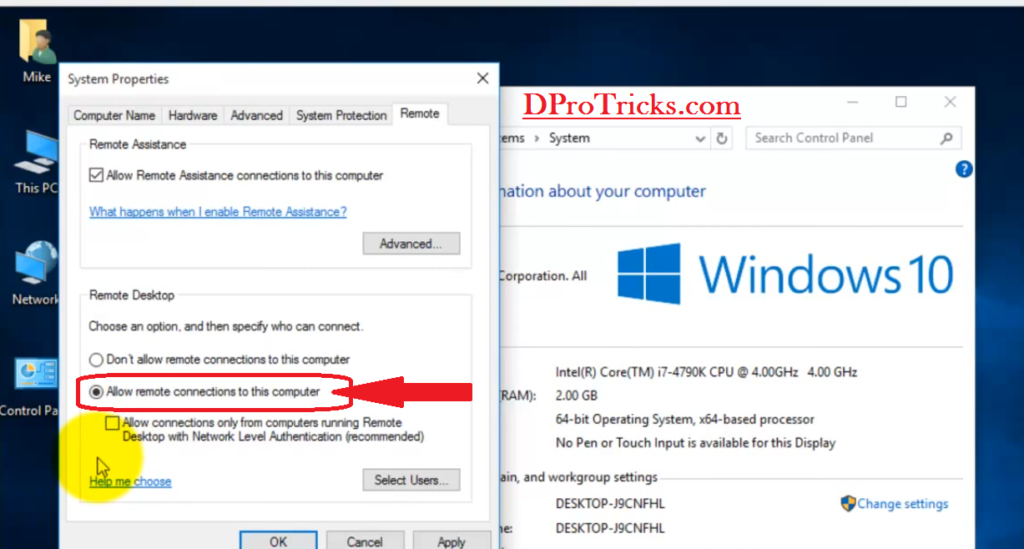The image size is (1024, 549).
Task: Open What happens when I enable Remote Assistance link
Action: pos(218,212)
